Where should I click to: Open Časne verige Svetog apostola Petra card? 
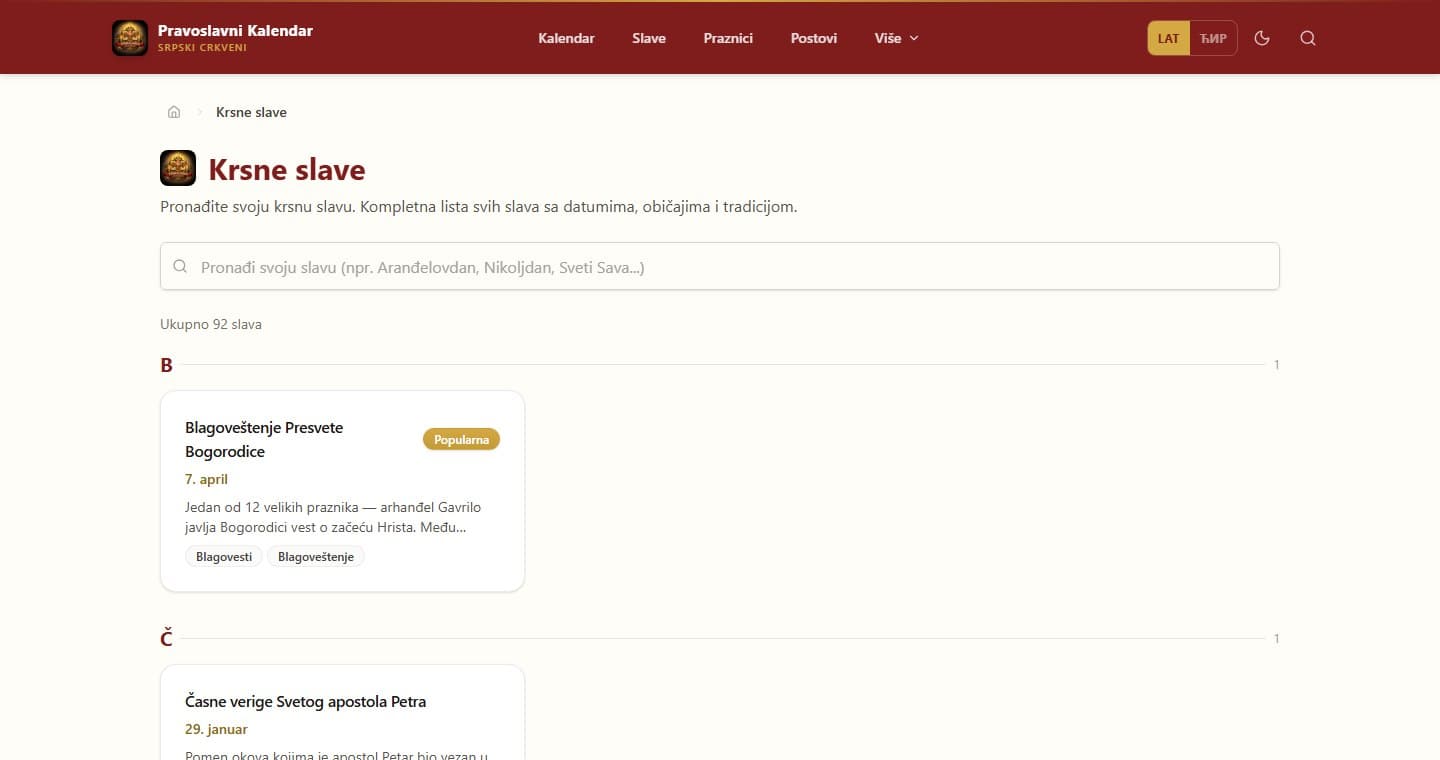[342, 712]
